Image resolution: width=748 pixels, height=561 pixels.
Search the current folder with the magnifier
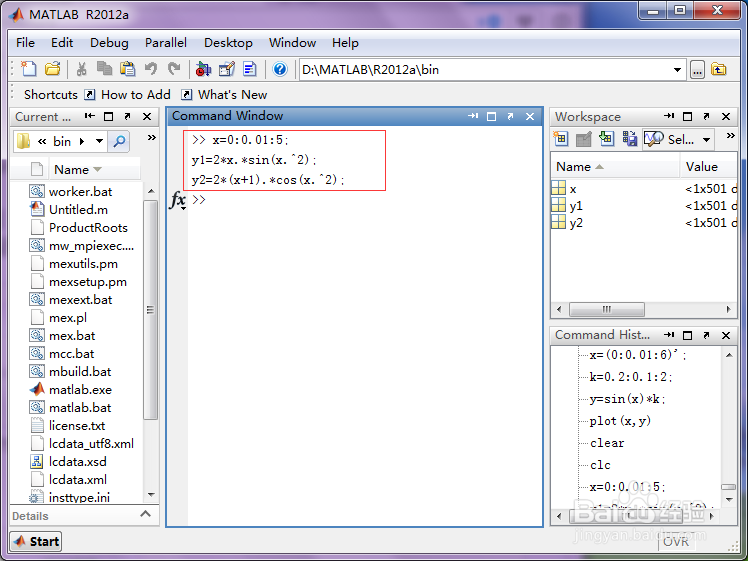[119, 141]
